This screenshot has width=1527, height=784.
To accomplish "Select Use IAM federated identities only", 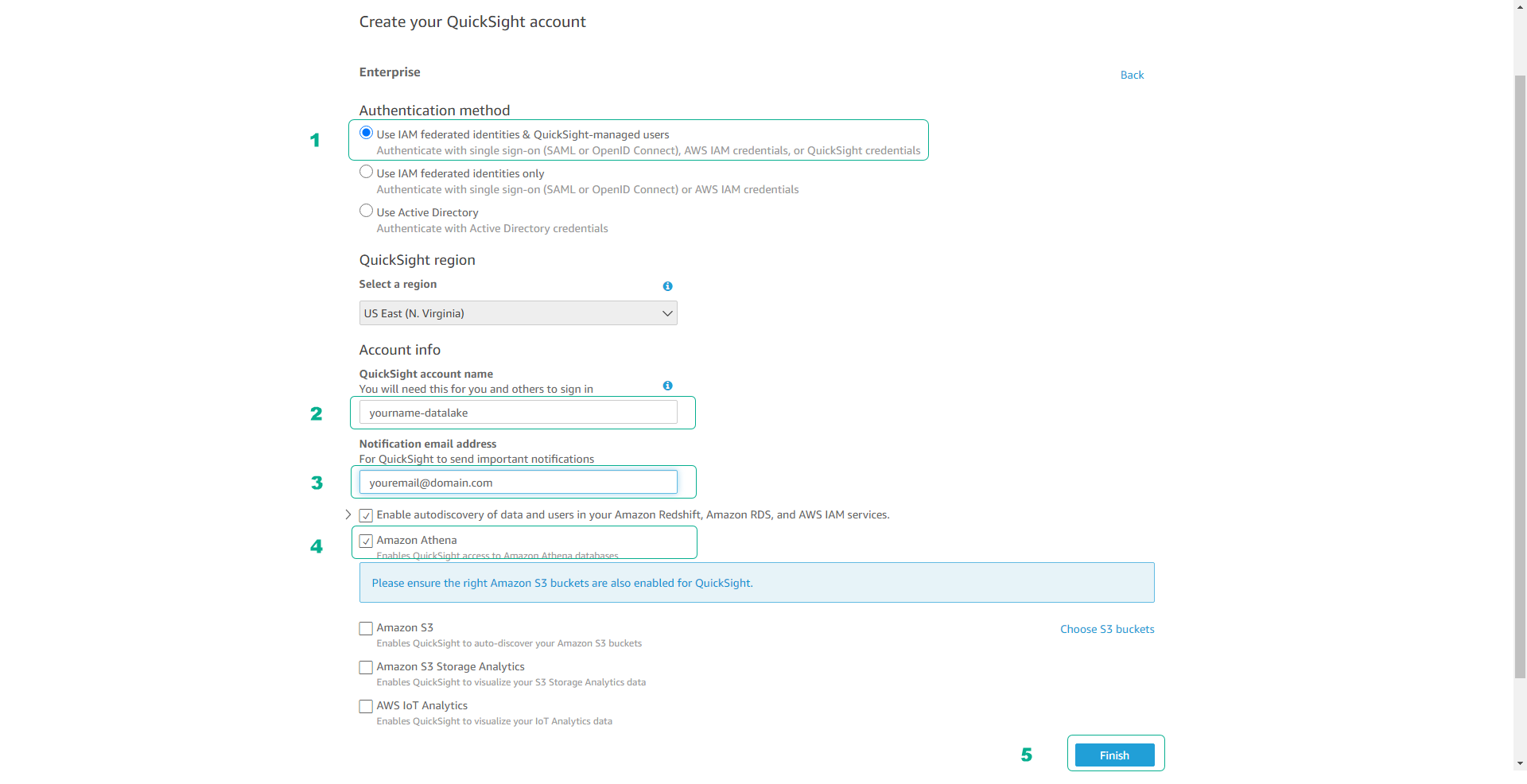I will 366,172.
